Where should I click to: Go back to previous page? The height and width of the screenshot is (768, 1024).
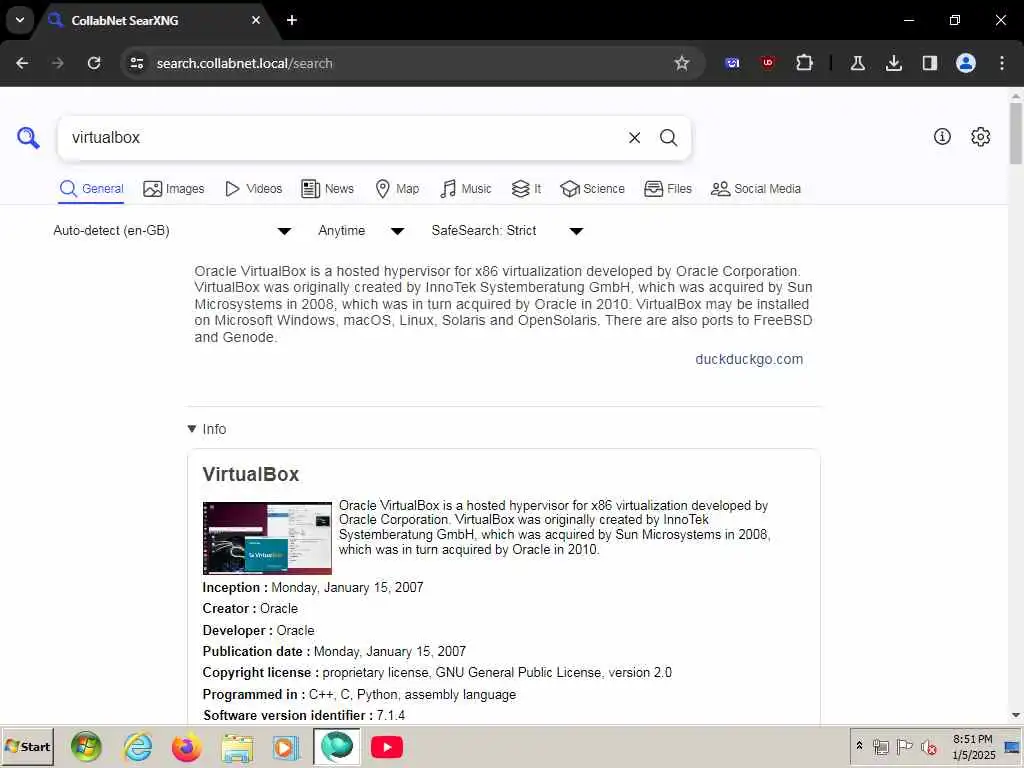coord(22,63)
